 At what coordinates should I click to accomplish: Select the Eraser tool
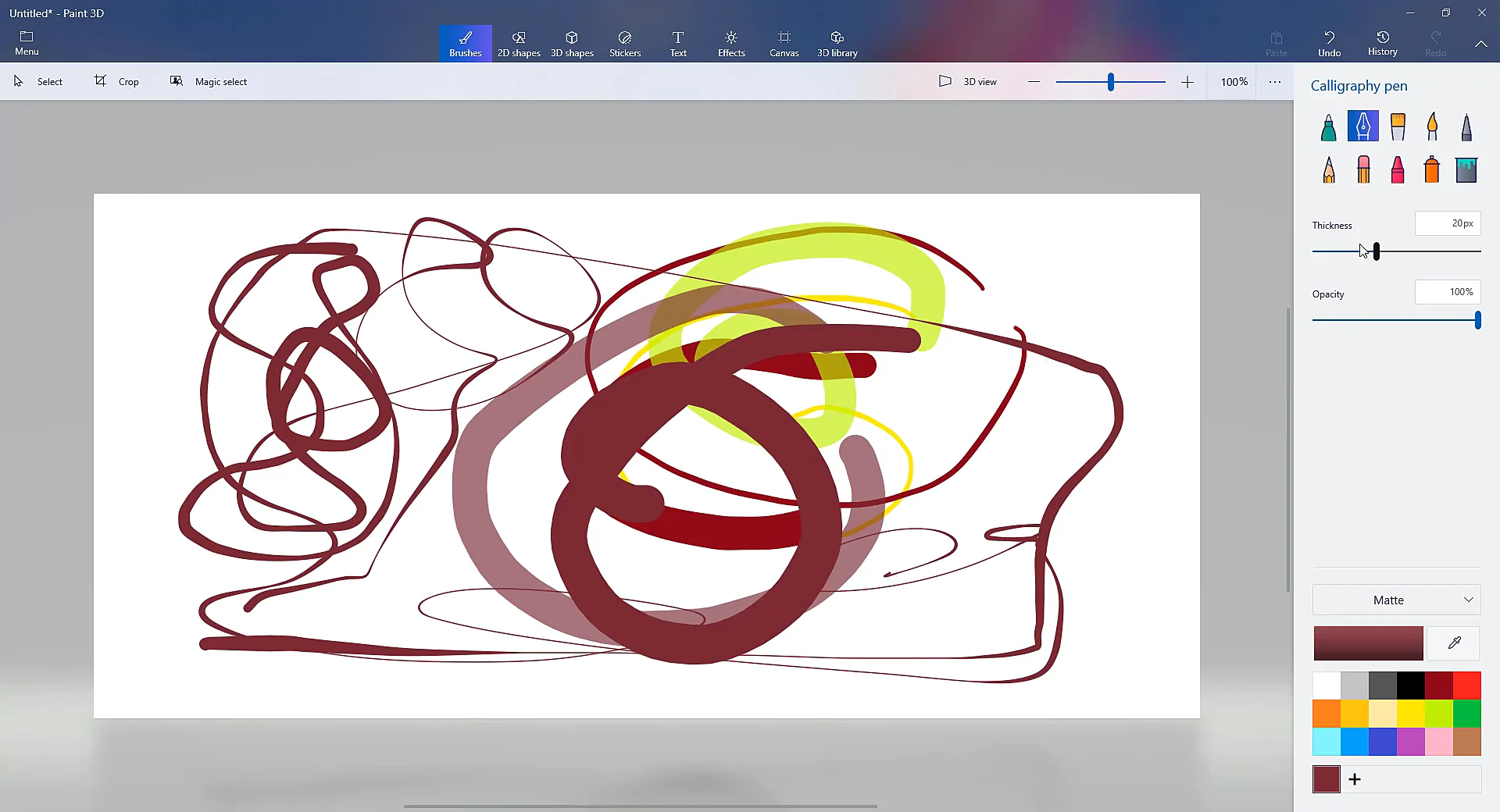click(1362, 169)
